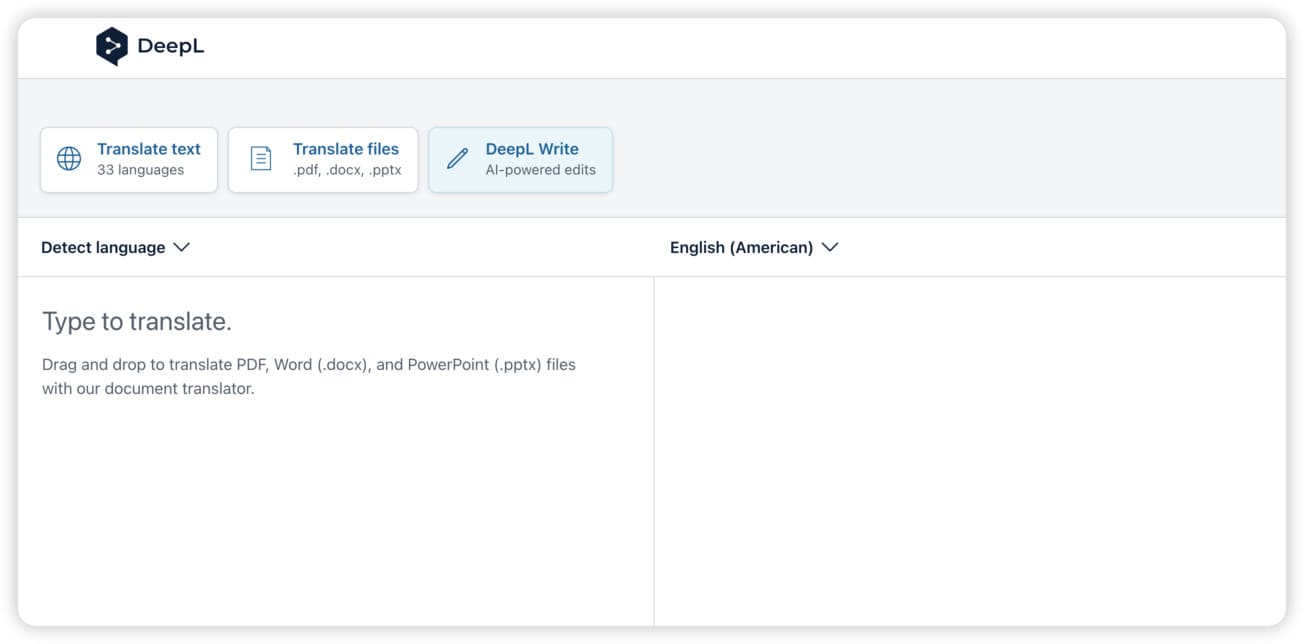Viewport: 1304px width, 644px height.
Task: Open the English (American) target language dropdown
Action: tap(753, 247)
